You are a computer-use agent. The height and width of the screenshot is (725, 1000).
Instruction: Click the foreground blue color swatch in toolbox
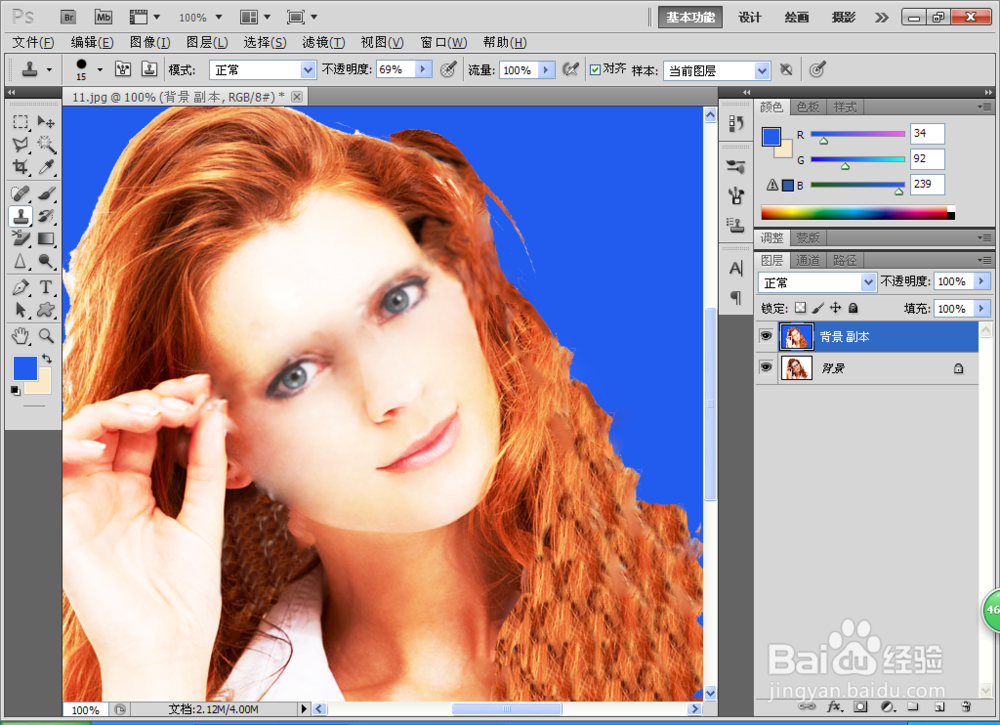point(24,367)
